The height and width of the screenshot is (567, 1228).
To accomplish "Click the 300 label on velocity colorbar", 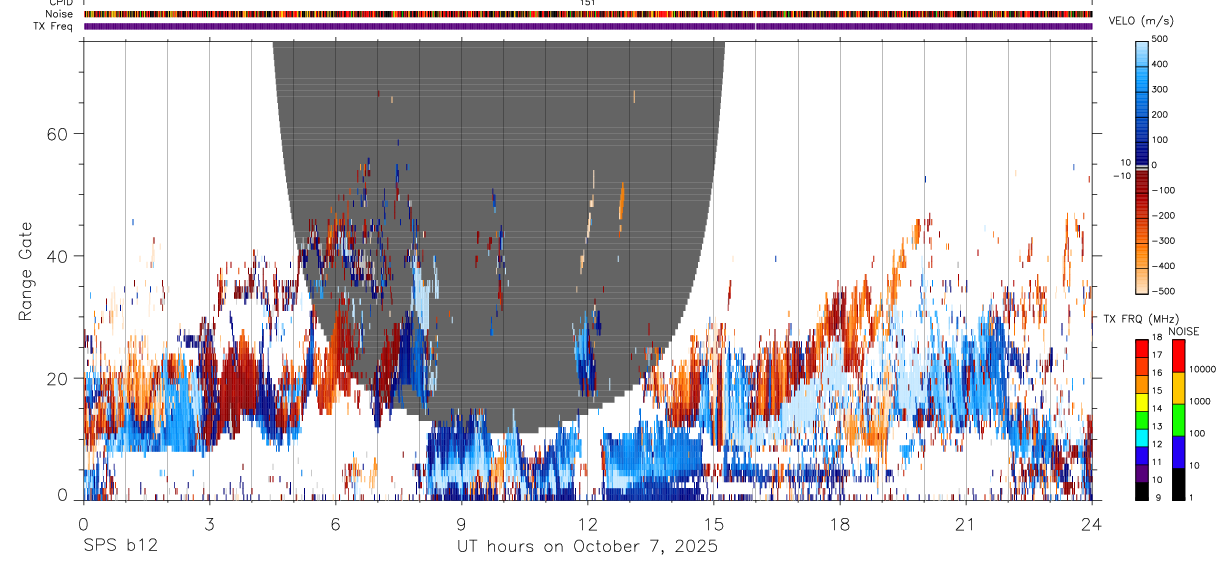I will 1160,89.
